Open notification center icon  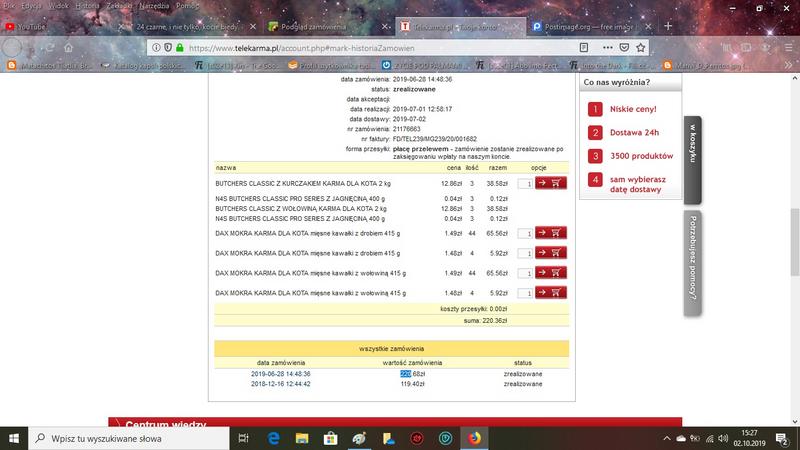click(x=782, y=438)
